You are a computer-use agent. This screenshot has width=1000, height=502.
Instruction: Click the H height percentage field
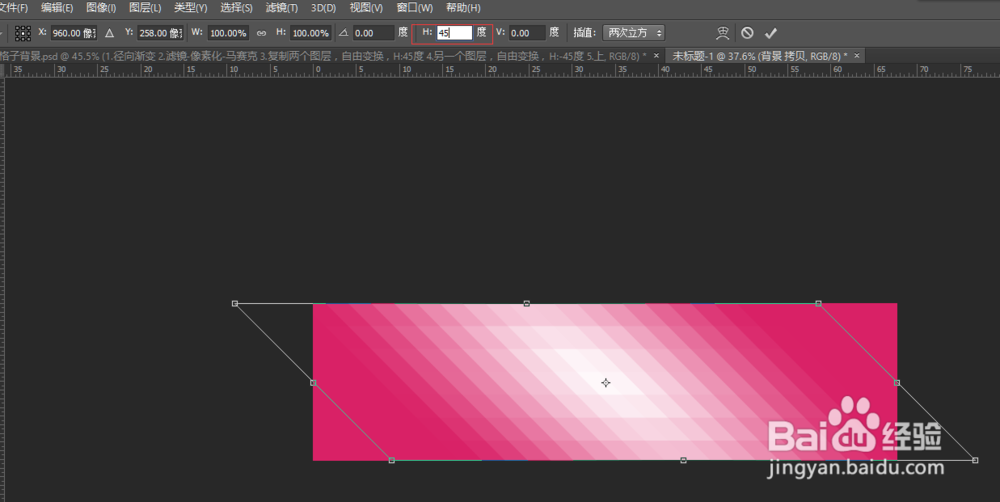tap(311, 33)
